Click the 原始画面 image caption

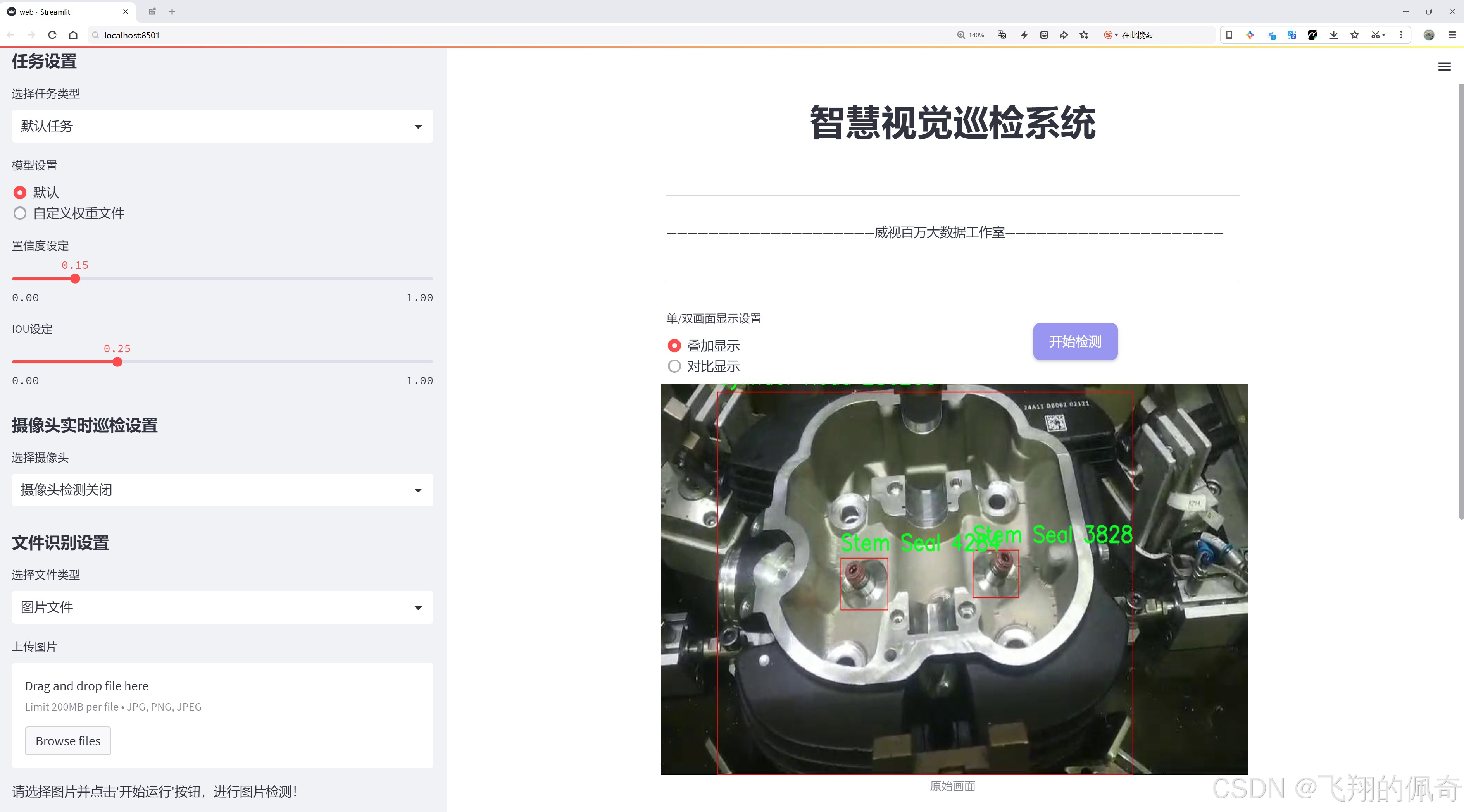pyautogui.click(x=952, y=786)
